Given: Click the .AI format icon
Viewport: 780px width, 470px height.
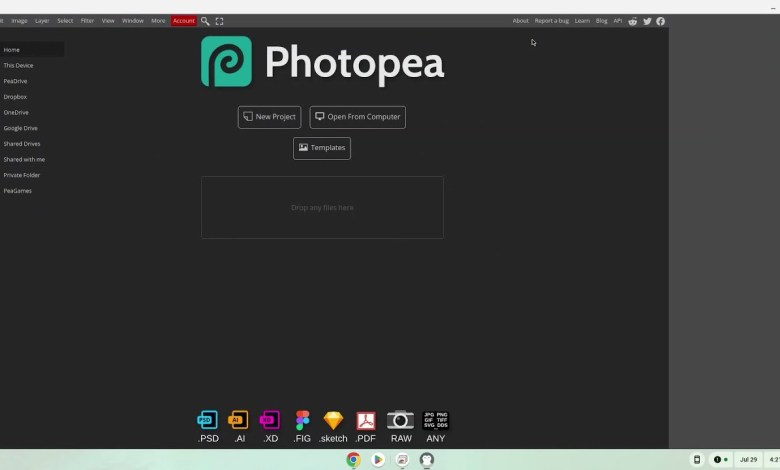Looking at the screenshot, I should (x=238, y=421).
